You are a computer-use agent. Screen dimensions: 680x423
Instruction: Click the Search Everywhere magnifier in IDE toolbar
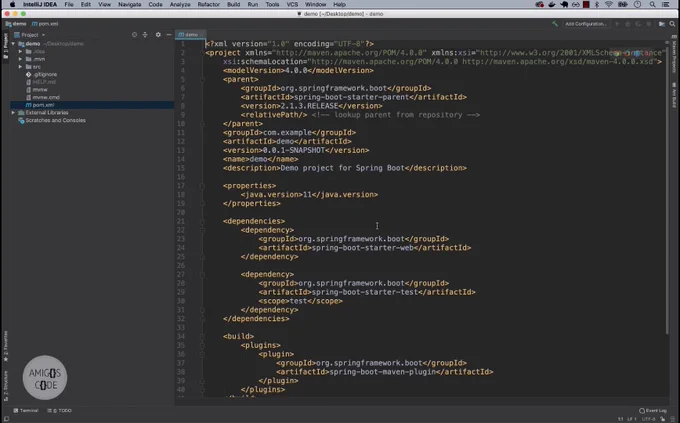pyautogui.click(x=672, y=24)
